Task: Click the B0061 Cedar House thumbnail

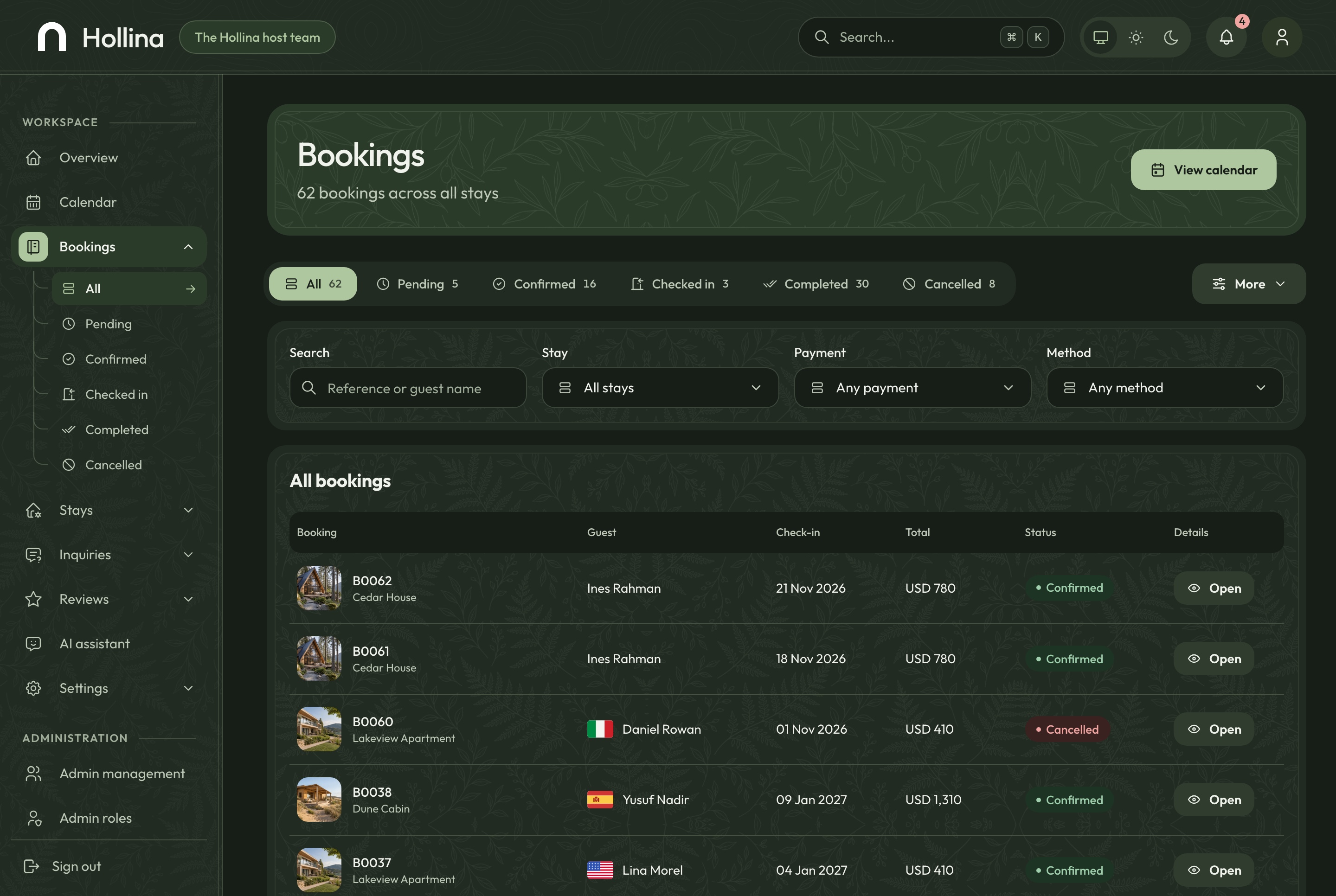Action: 319,659
